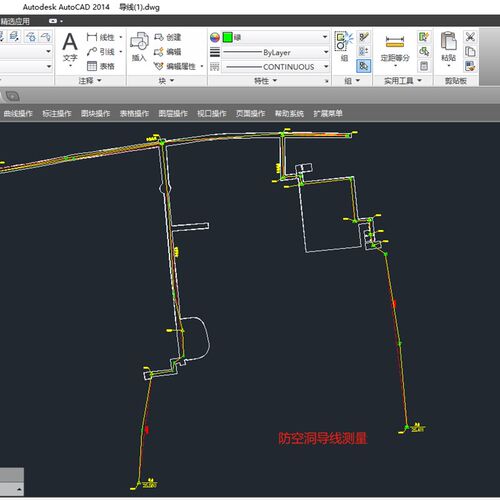Open the 图层操作 menu
500x500 pixels.
point(173,114)
